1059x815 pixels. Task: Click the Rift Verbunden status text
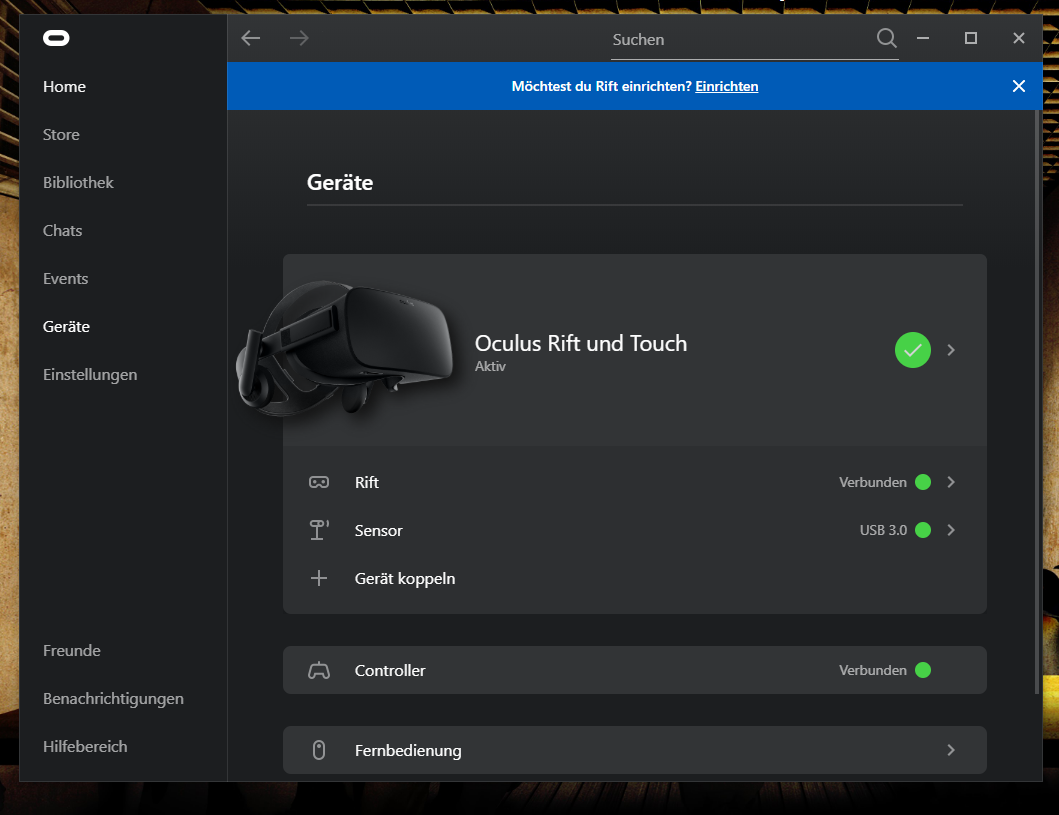click(x=873, y=482)
